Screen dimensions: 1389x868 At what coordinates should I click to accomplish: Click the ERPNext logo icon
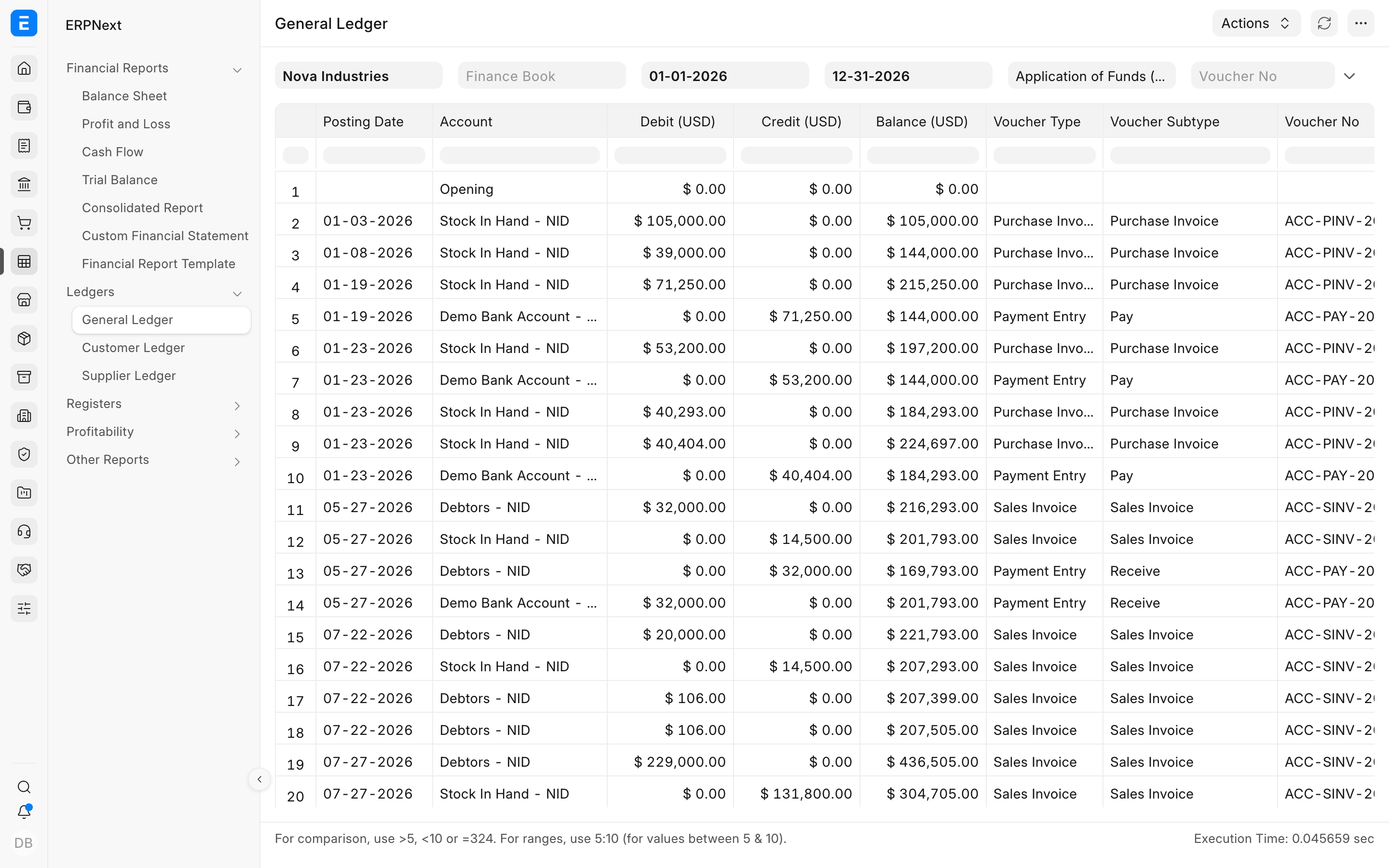tap(24, 24)
